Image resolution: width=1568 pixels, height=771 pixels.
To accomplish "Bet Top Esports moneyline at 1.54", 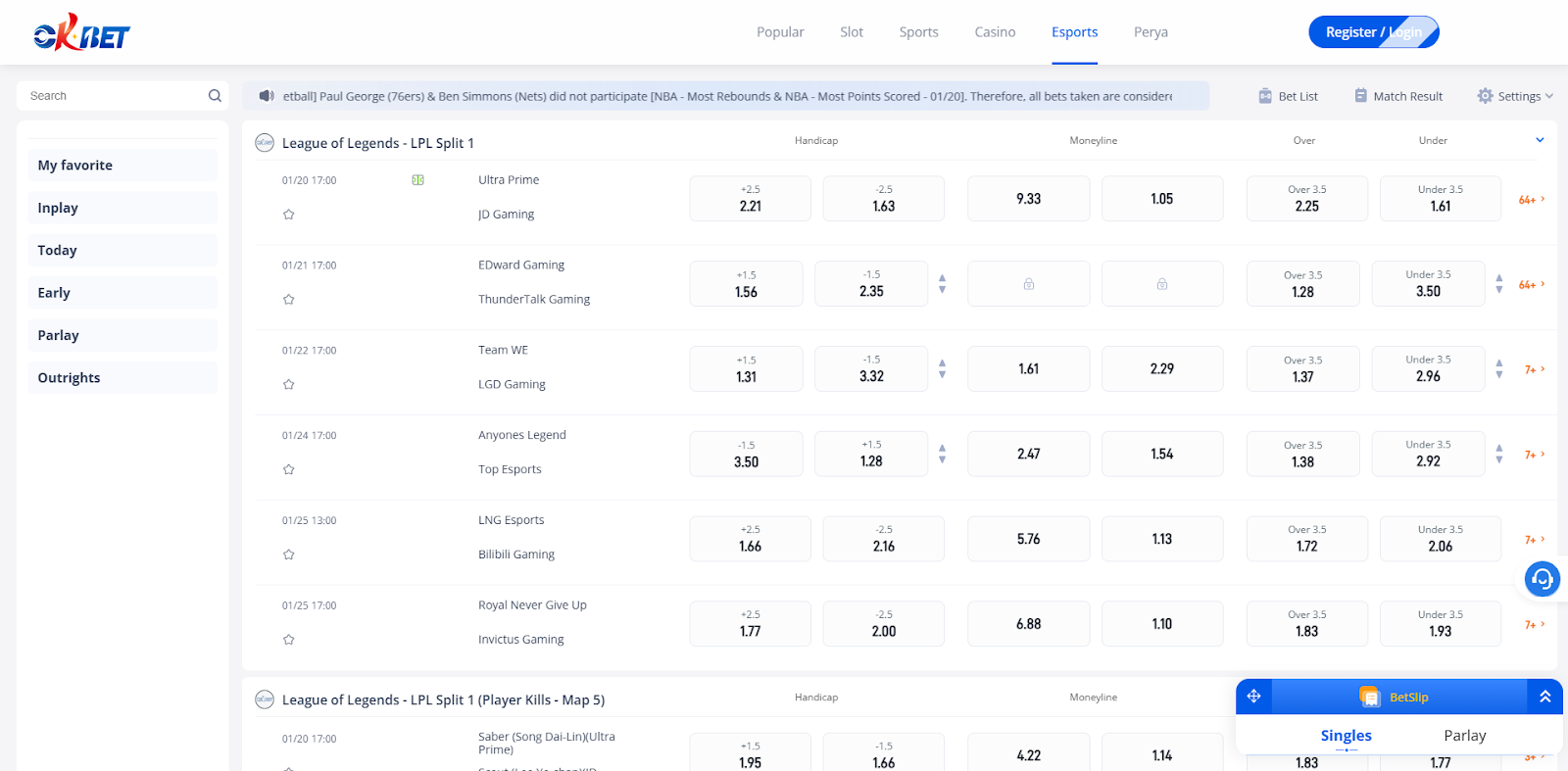I will point(1161,454).
